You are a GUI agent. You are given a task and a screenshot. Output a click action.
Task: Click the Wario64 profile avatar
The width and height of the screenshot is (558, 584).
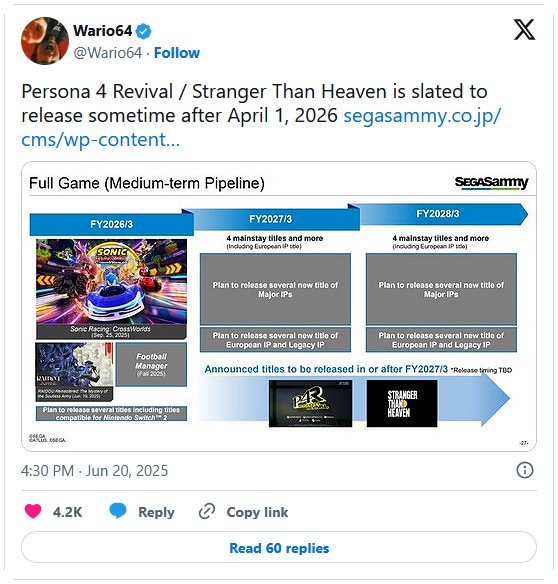coord(45,41)
